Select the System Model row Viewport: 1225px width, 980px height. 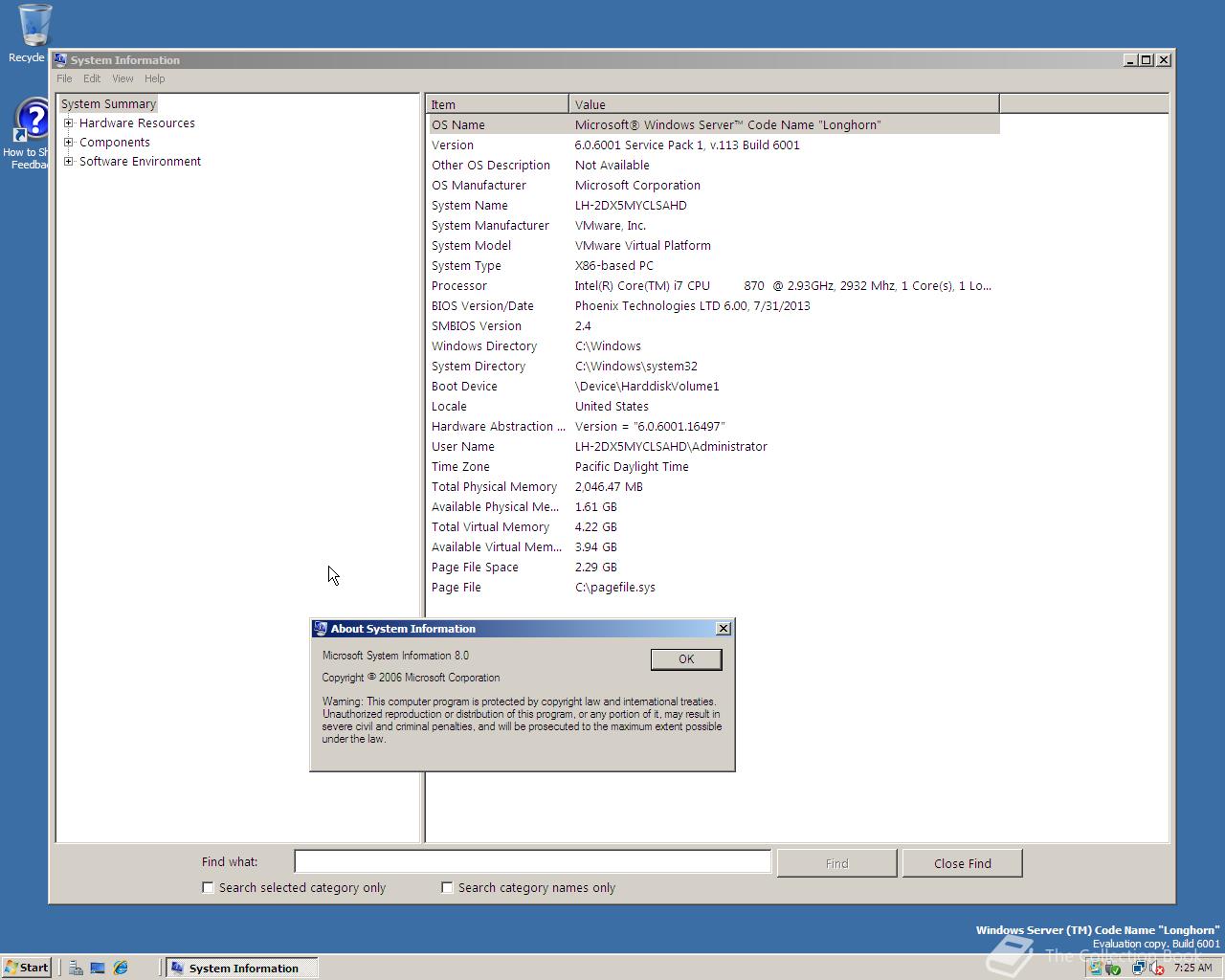tap(713, 246)
